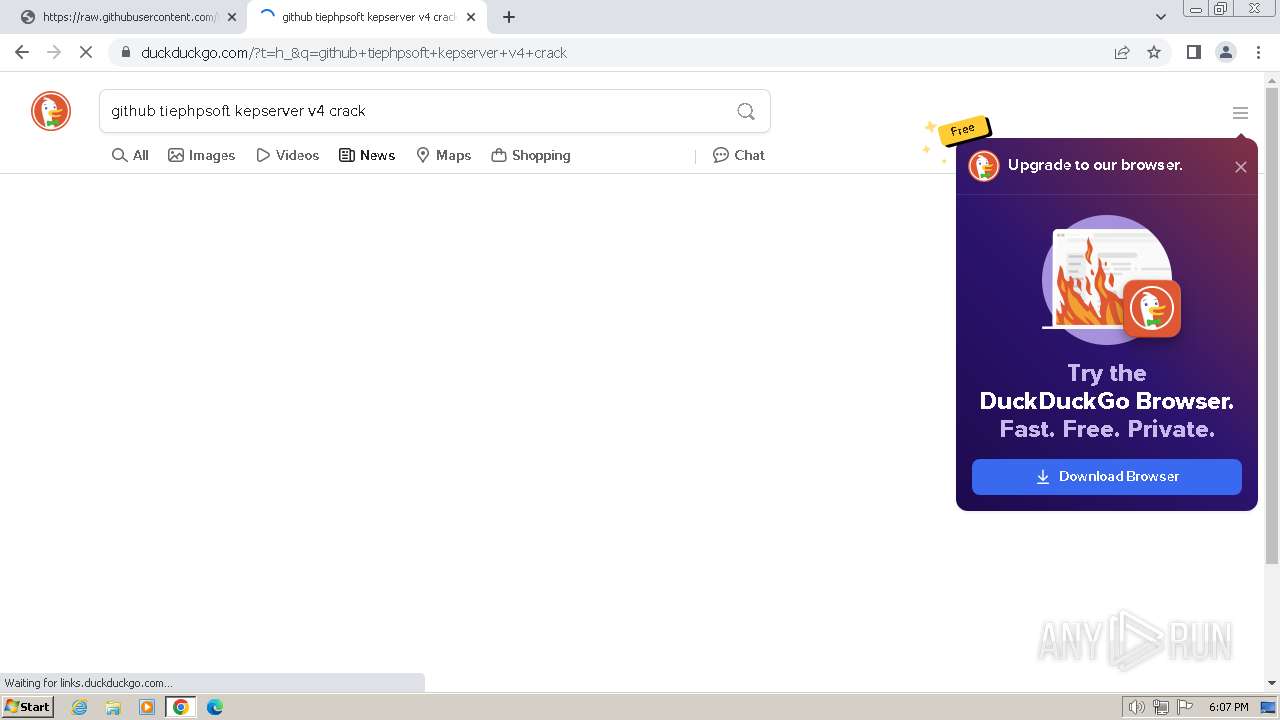Launch Internet Explorer from taskbar
Image resolution: width=1280 pixels, height=720 pixels.
[x=80, y=707]
